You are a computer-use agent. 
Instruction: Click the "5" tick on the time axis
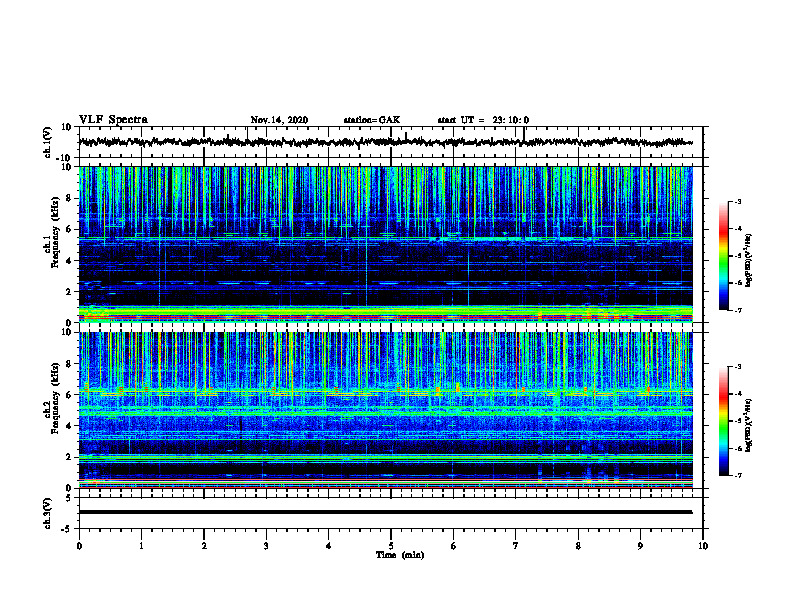pyautogui.click(x=391, y=546)
